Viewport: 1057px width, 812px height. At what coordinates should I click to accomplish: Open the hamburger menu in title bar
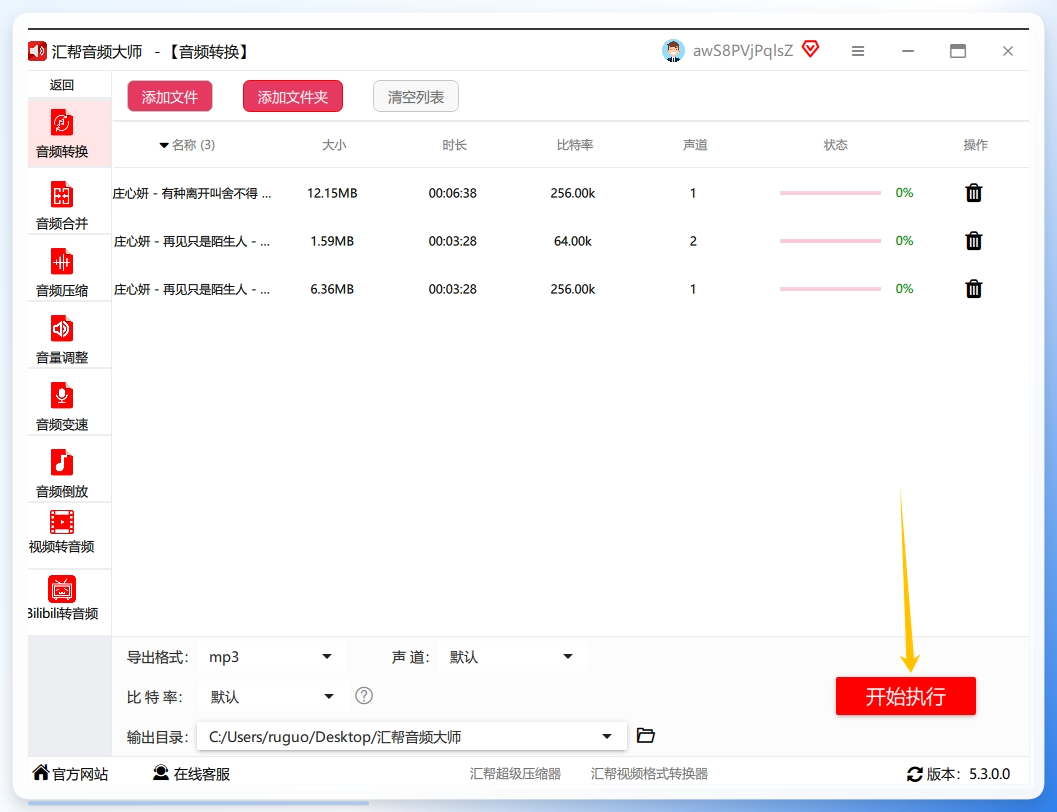click(857, 51)
